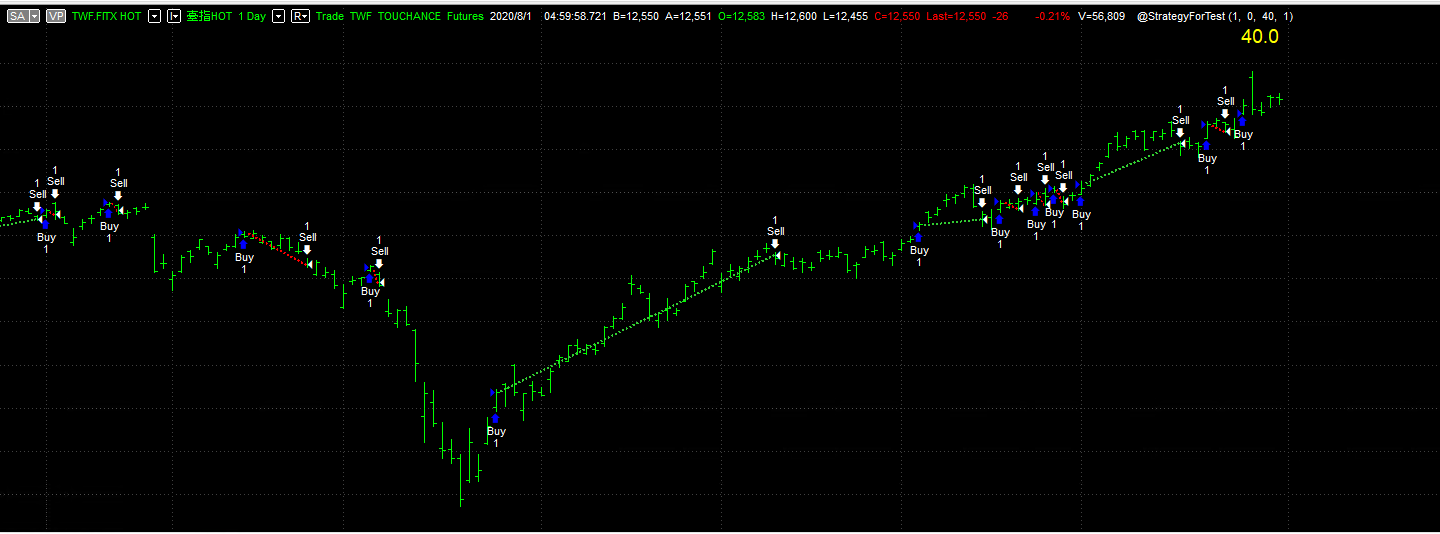Open the dropdown arrow beside 1 Day

(x=278, y=17)
